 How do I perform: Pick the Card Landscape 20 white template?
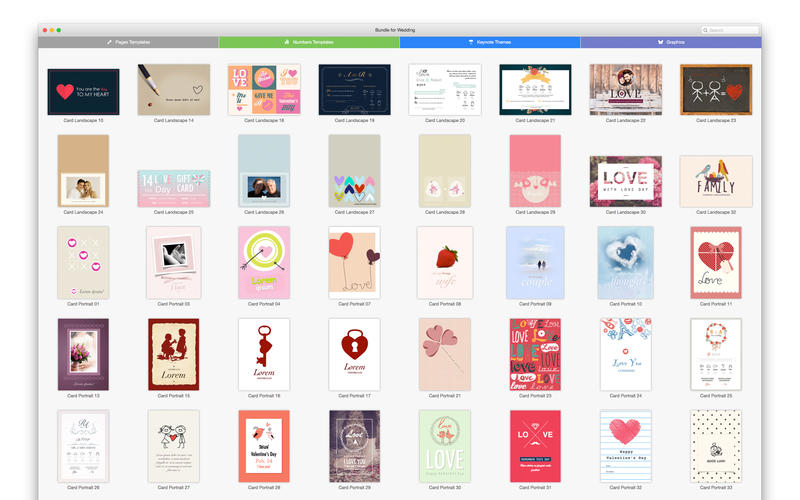pos(445,90)
